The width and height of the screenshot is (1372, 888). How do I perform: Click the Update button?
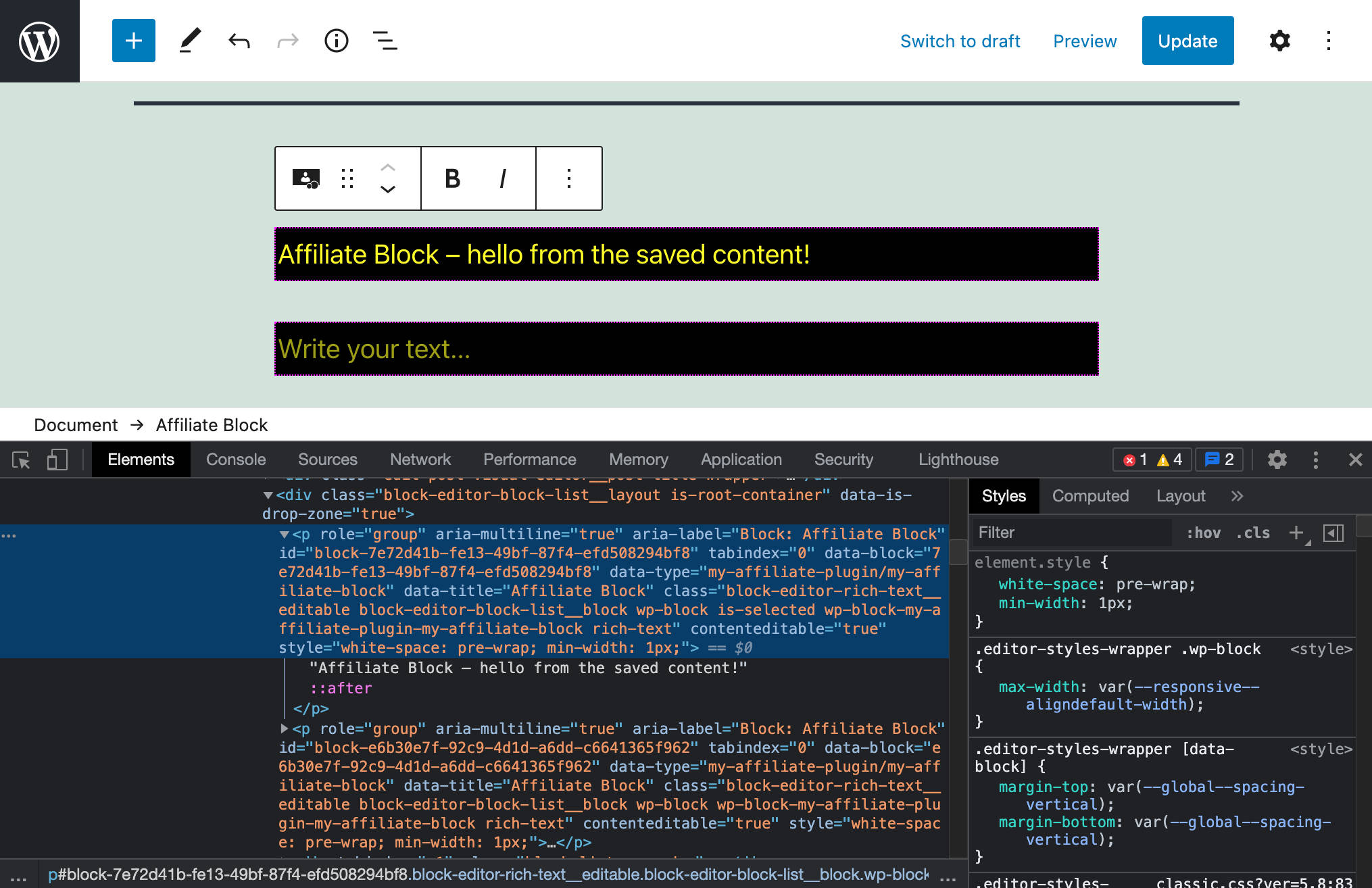(1187, 41)
